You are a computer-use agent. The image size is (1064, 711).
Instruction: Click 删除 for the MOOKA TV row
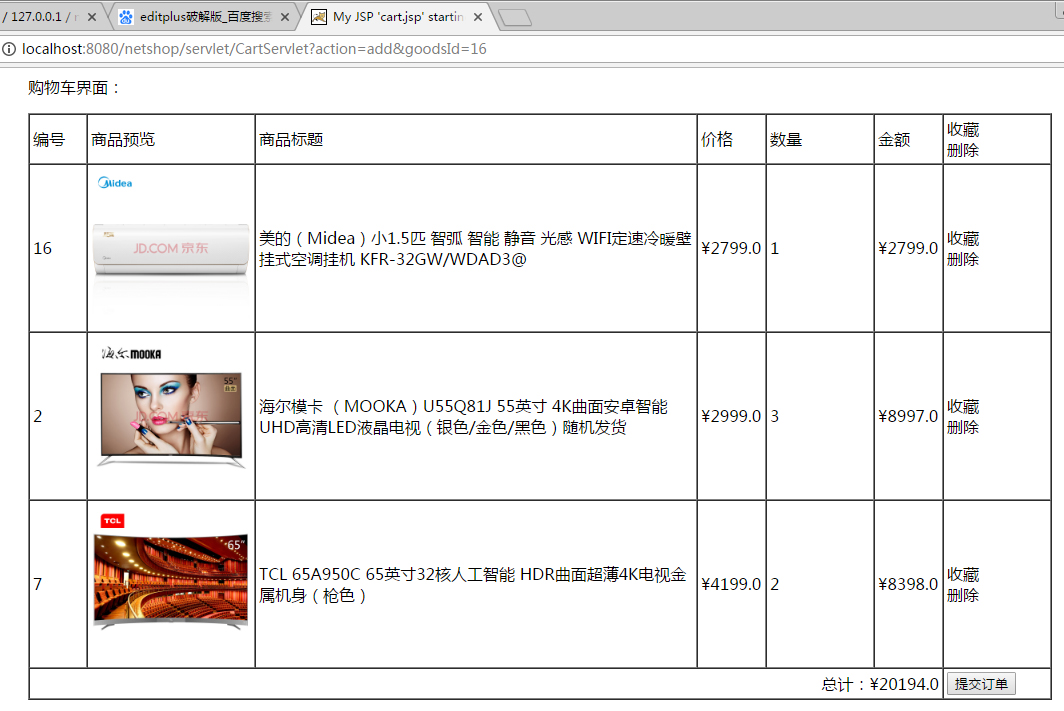click(x=963, y=427)
